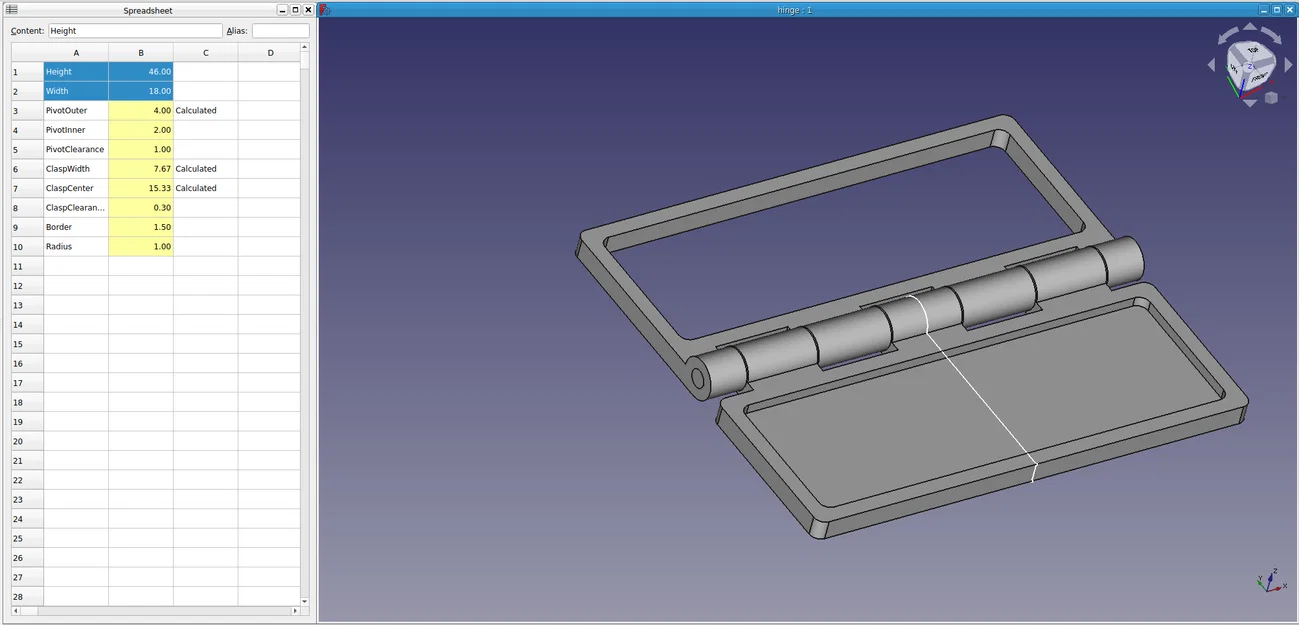This screenshot has height=625, width=1299.
Task: Click vertical scrollbar down arrow in spreadsheet
Action: tap(305, 600)
